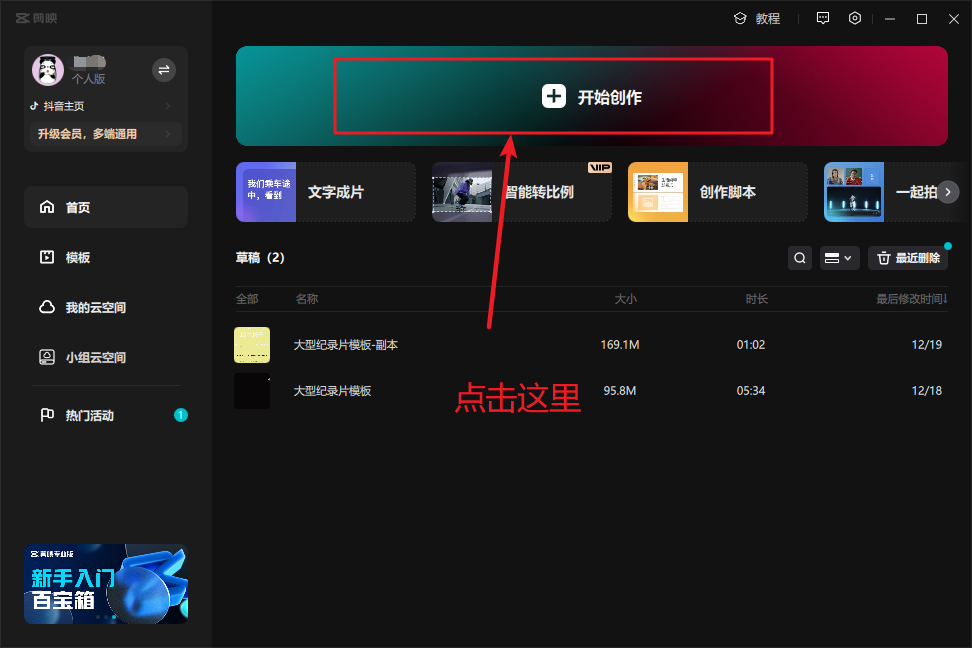The height and width of the screenshot is (648, 972).
Task: Open settings hexagon icon in title bar
Action: [855, 18]
